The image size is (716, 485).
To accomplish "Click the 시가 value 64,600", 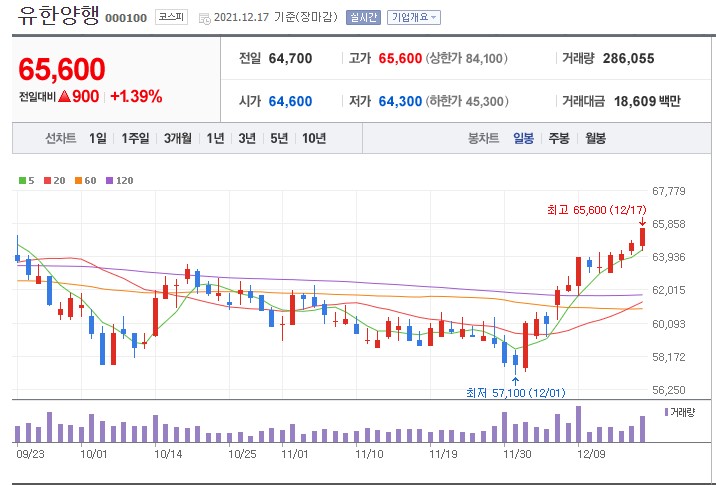I will tap(290, 101).
